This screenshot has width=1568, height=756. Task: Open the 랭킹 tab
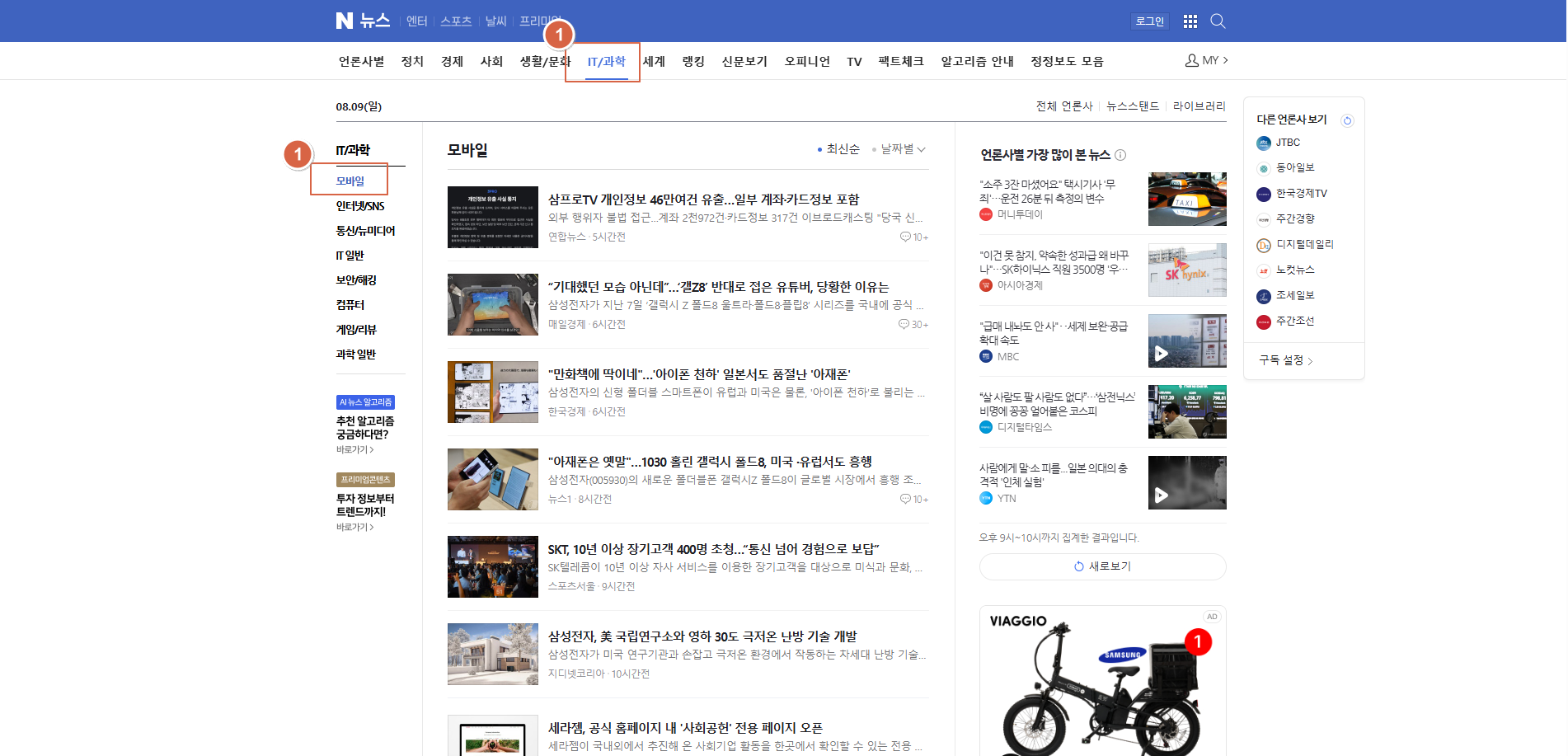tap(693, 62)
